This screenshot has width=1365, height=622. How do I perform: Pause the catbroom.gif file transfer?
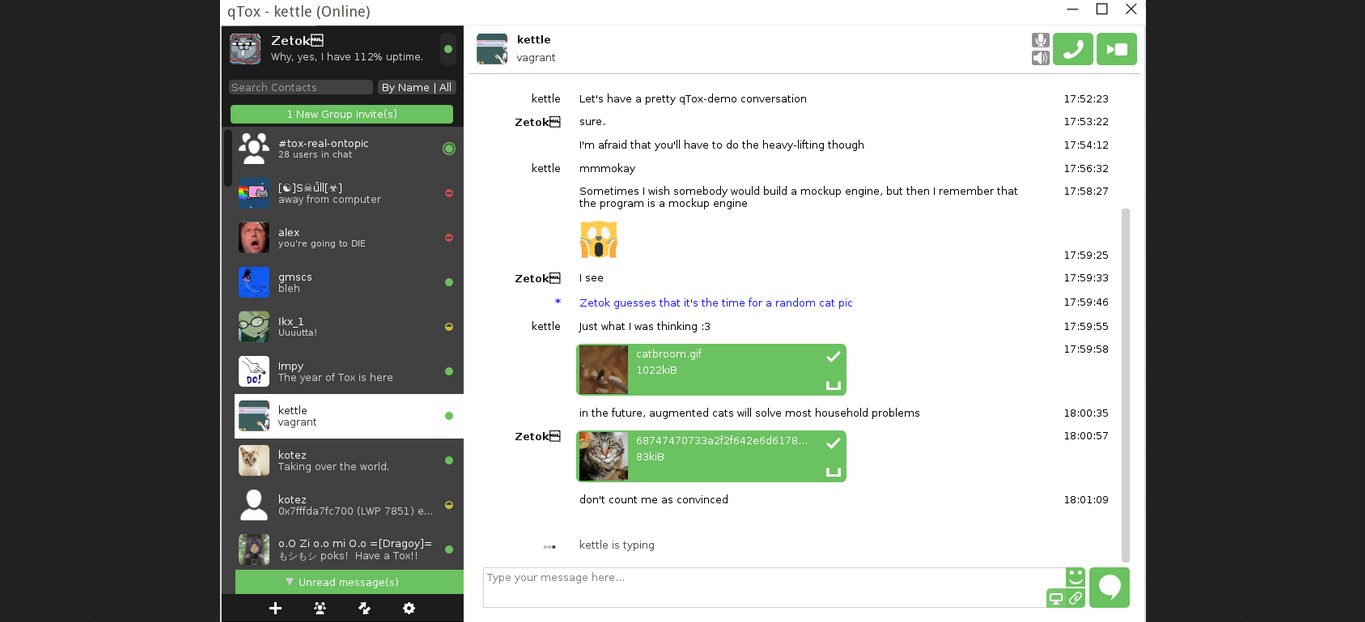point(832,383)
